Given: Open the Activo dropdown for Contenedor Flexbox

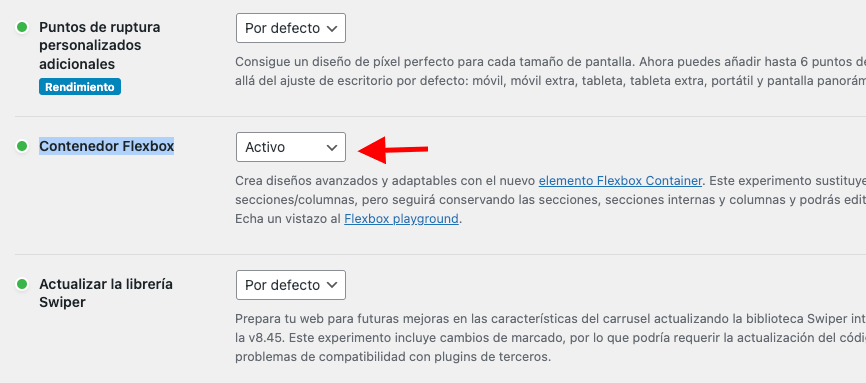Looking at the screenshot, I should point(291,147).
